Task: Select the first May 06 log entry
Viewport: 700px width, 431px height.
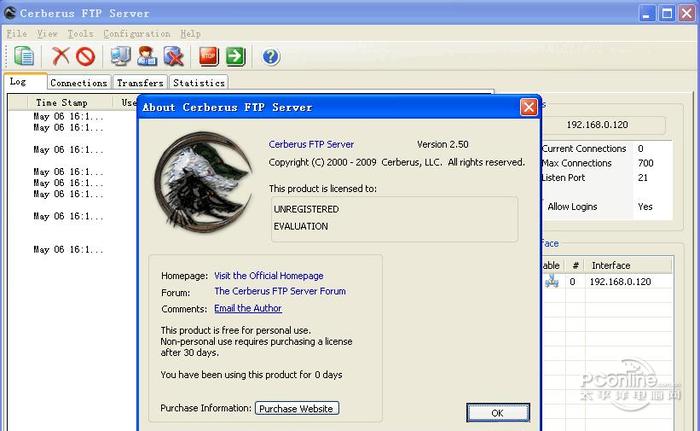Action: 68,117
